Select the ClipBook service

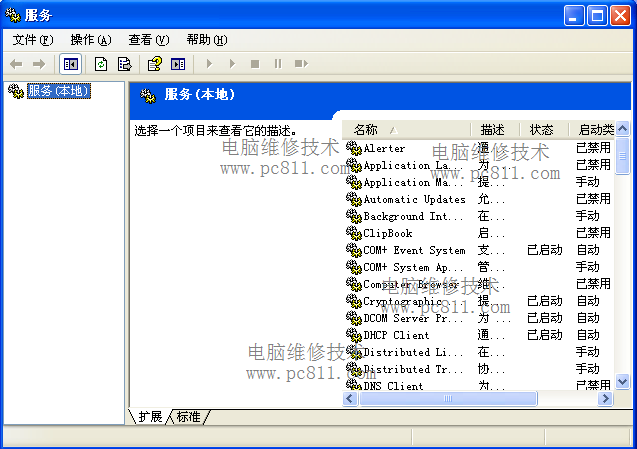click(x=479, y=233)
